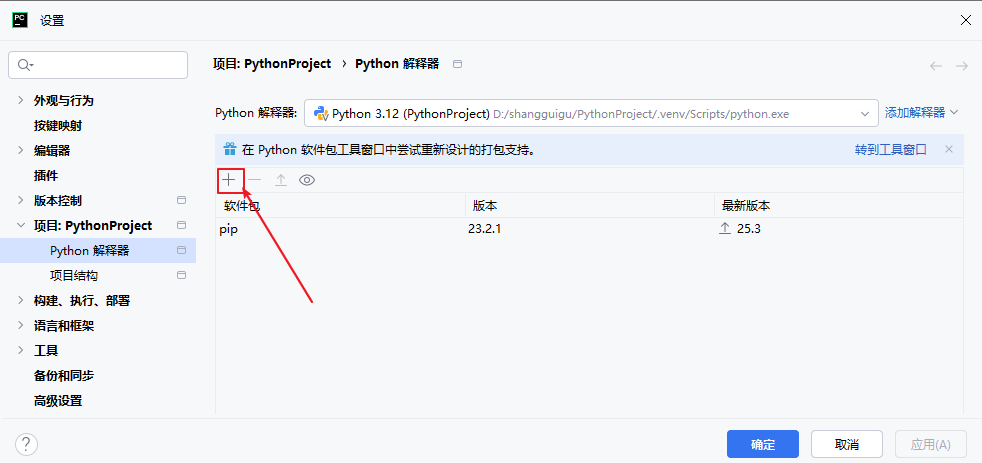Viewport: 982px width, 463px height.
Task: Collapse the 项目: PythonProject section
Action: [21, 226]
